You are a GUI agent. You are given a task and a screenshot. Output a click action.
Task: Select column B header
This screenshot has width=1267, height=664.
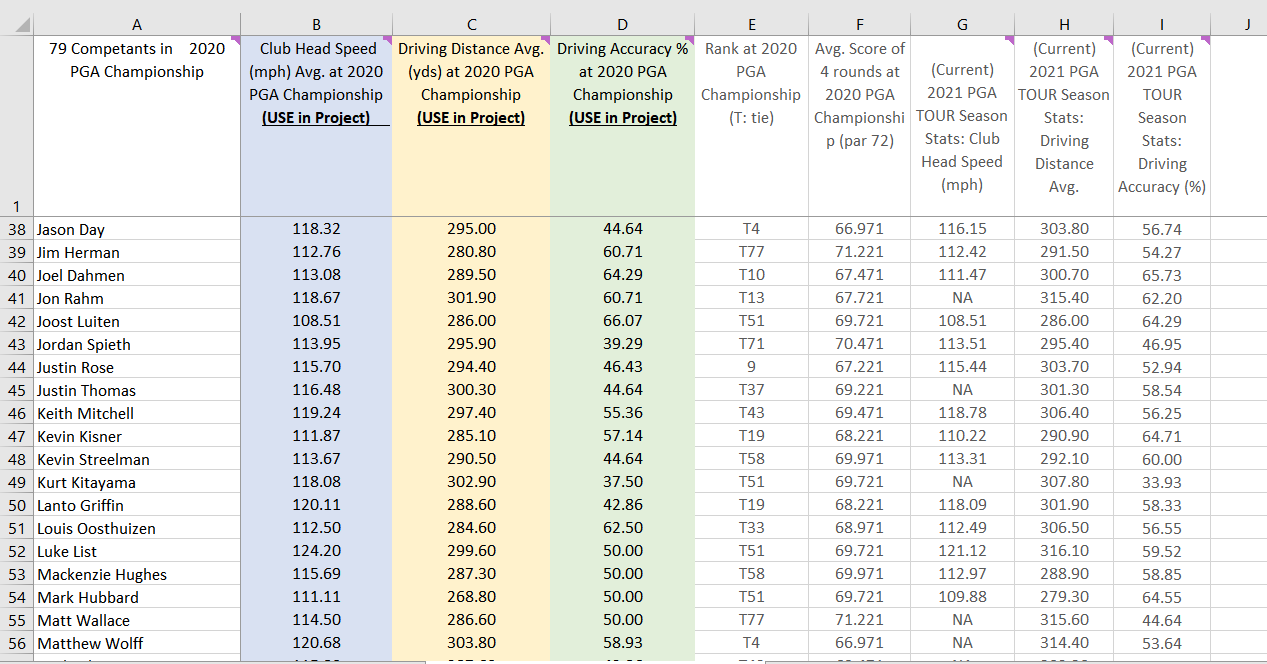coord(316,24)
